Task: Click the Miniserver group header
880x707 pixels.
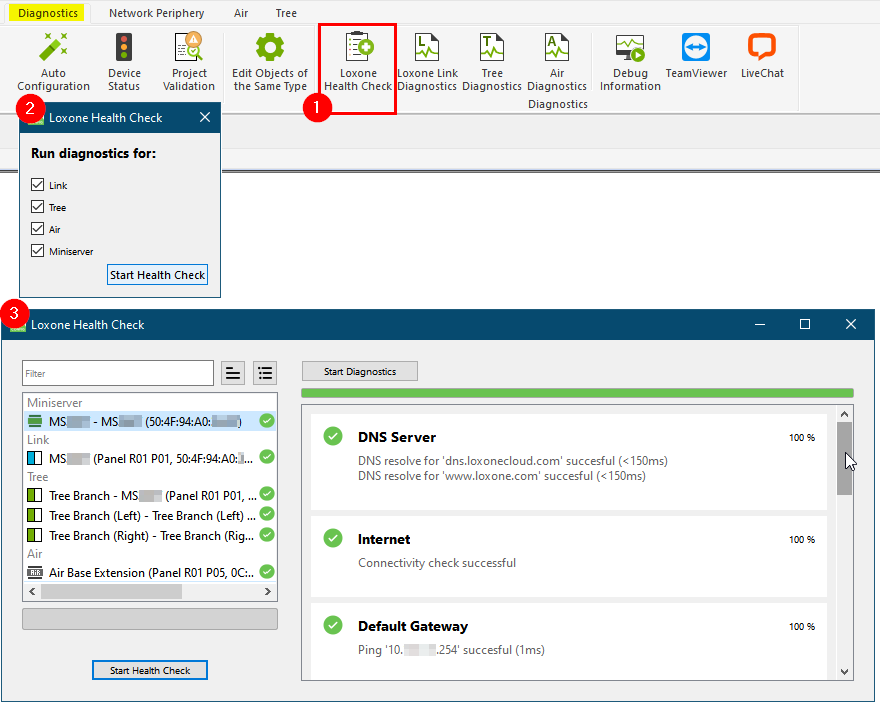Action: [54, 403]
